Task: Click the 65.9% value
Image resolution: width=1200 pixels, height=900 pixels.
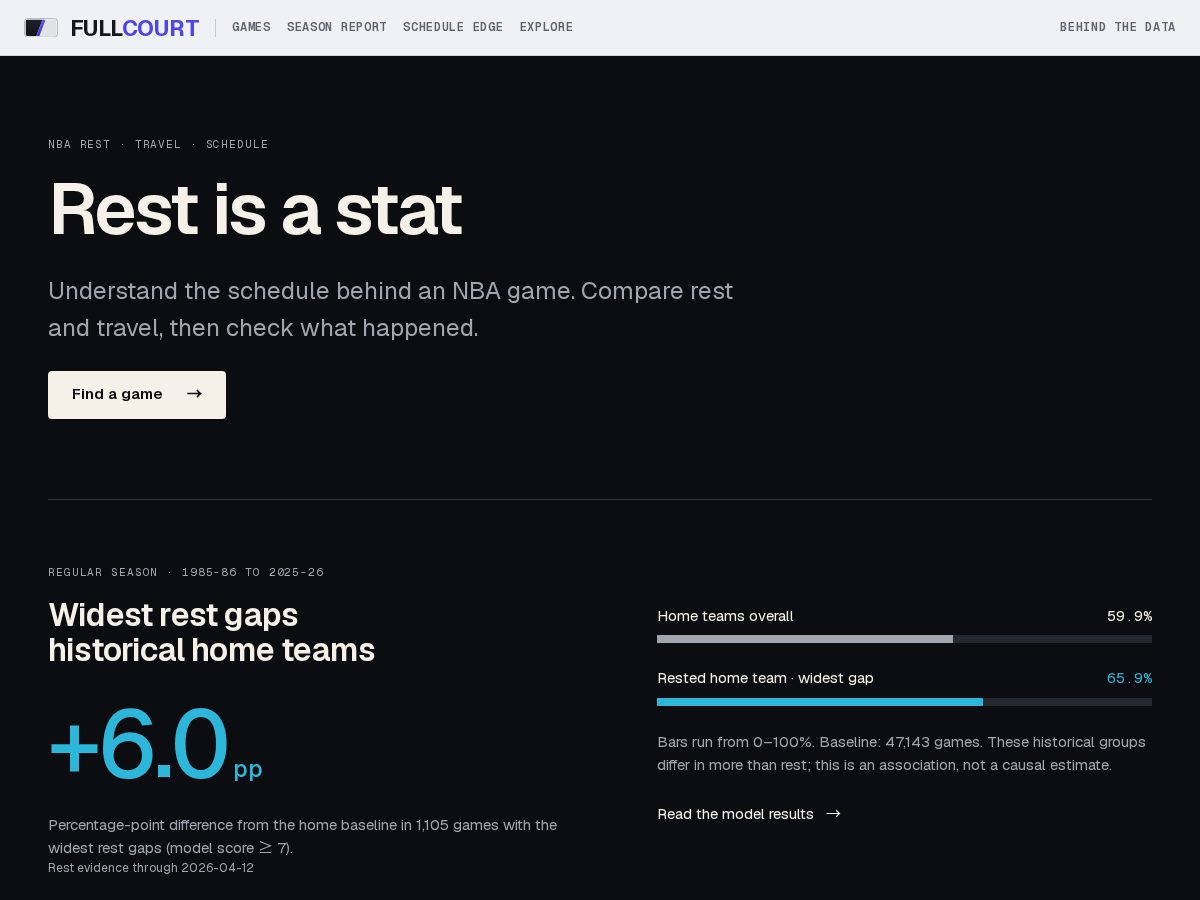Action: (x=1129, y=678)
